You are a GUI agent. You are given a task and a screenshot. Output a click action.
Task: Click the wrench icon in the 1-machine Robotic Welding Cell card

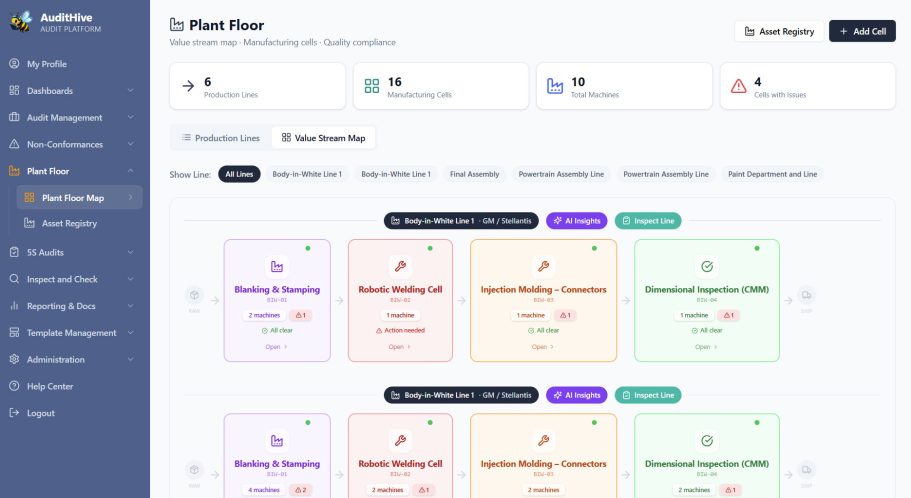click(400, 267)
